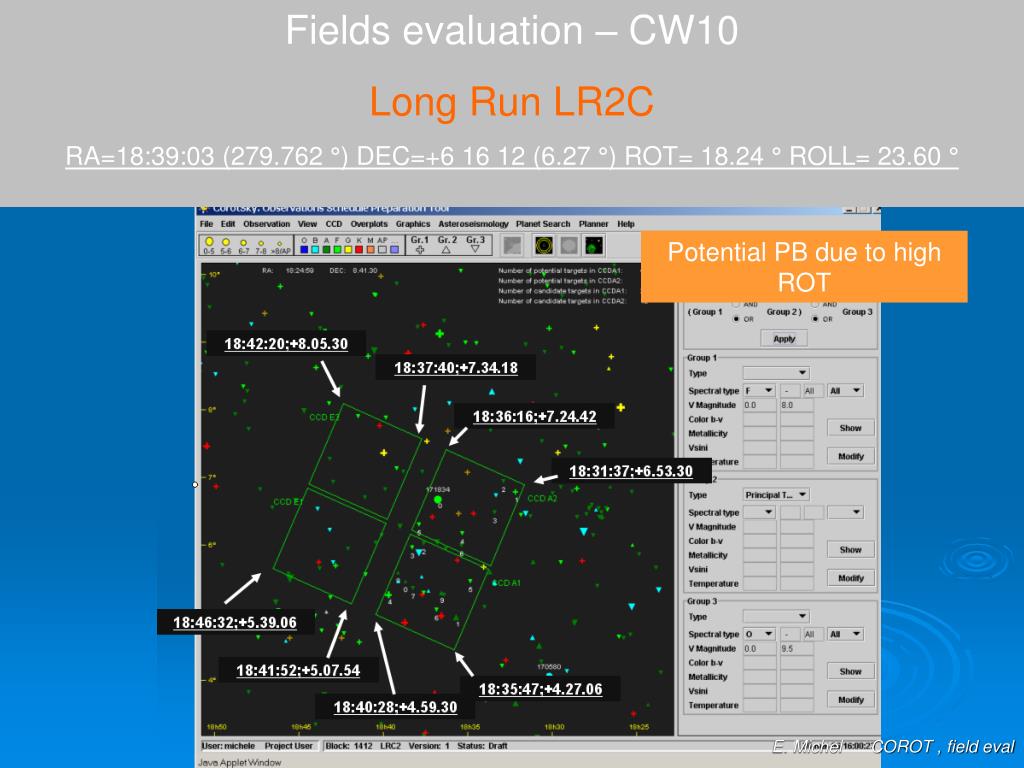The height and width of the screenshot is (768, 1024).
Task: Open Group 1 Spectral type F dropdown
Action: point(760,391)
